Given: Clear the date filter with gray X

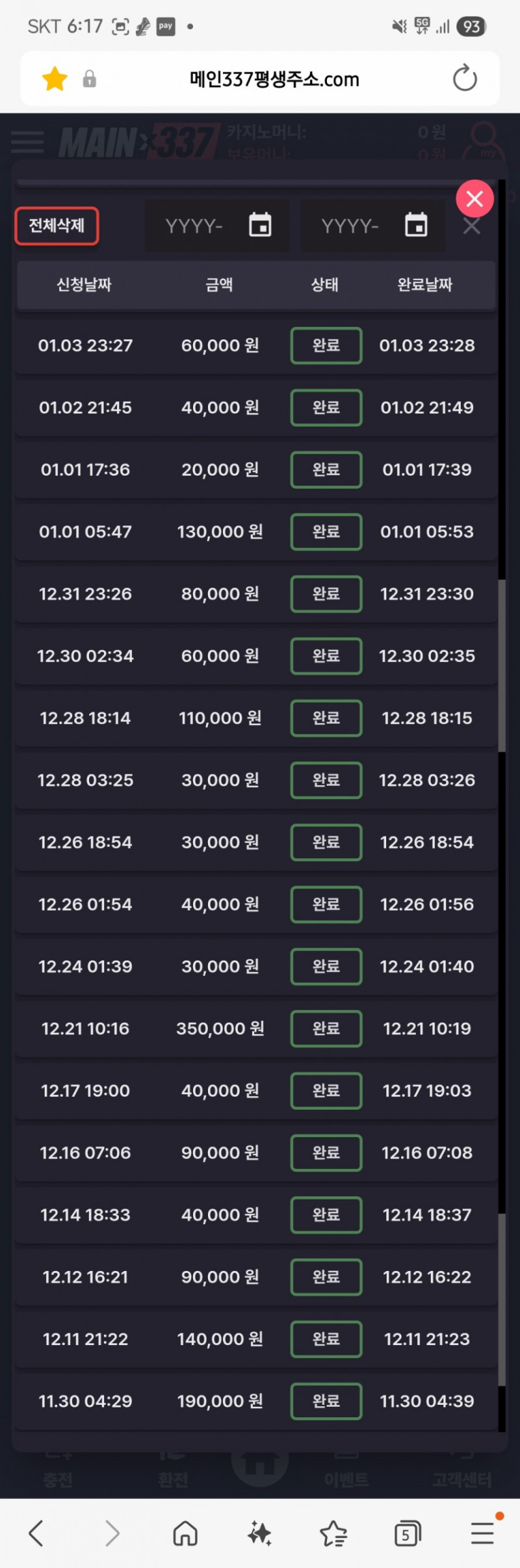Looking at the screenshot, I should [471, 226].
